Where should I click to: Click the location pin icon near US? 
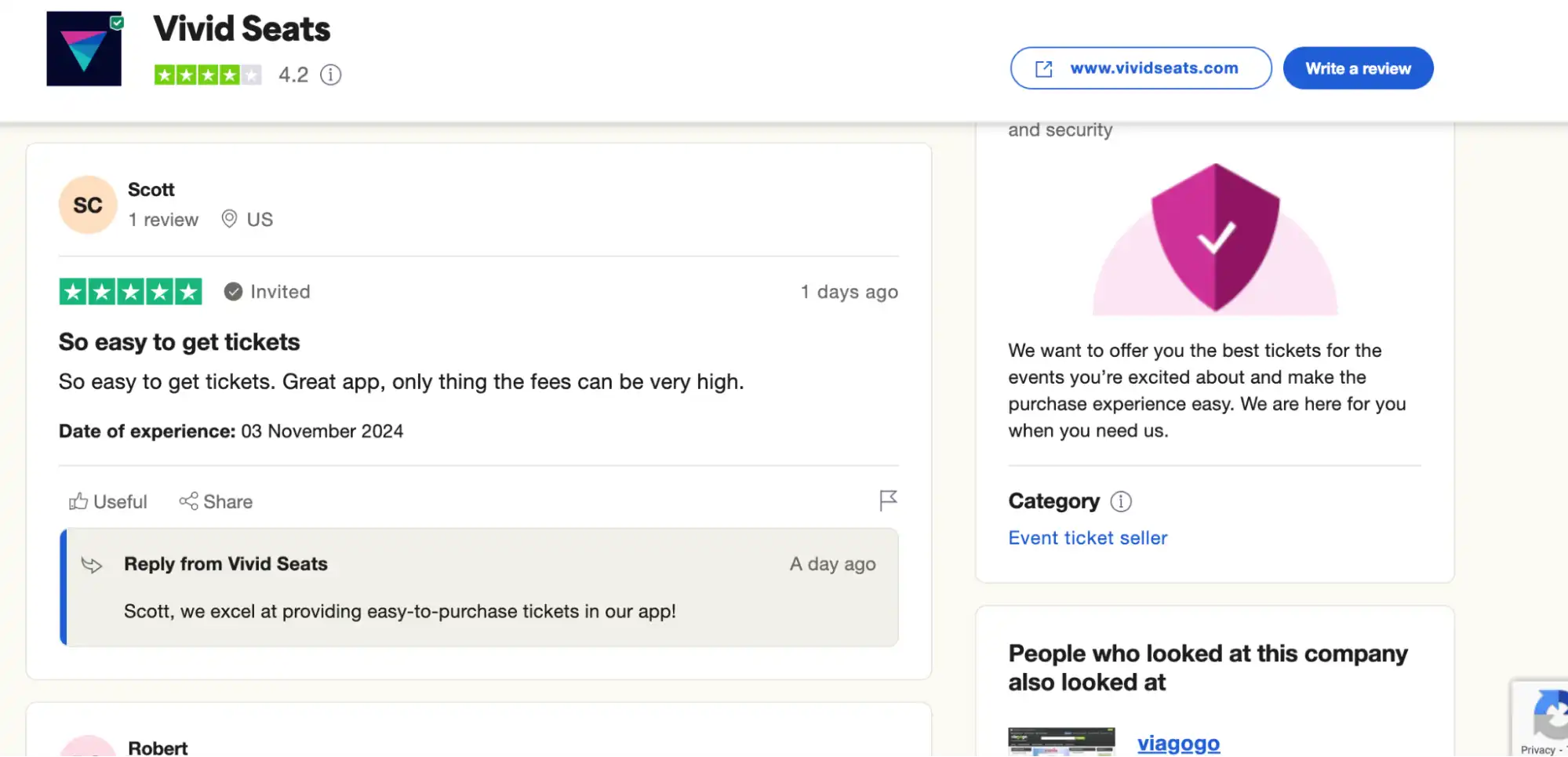coord(228,219)
